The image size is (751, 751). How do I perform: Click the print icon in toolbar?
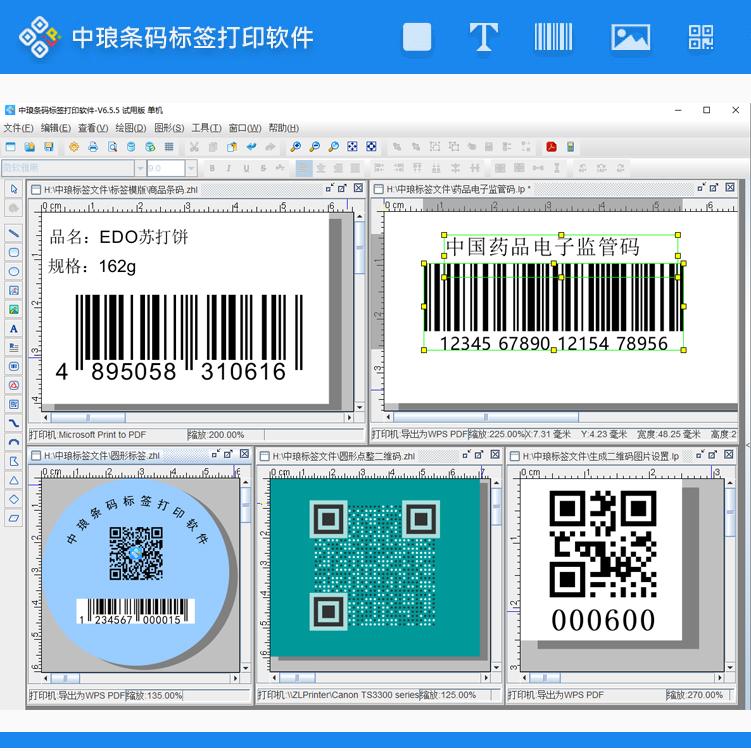click(x=93, y=147)
